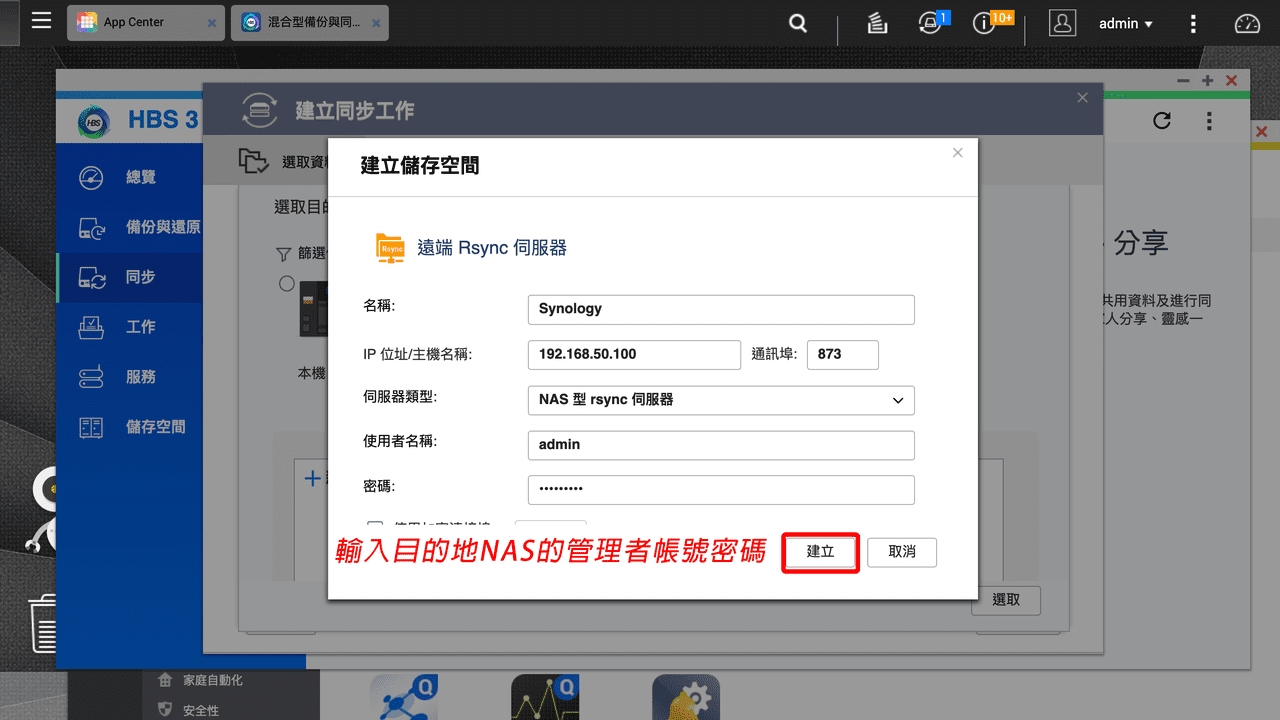Open the notifications icon showing badge 1
Image resolution: width=1280 pixels, height=720 pixels.
(928, 23)
